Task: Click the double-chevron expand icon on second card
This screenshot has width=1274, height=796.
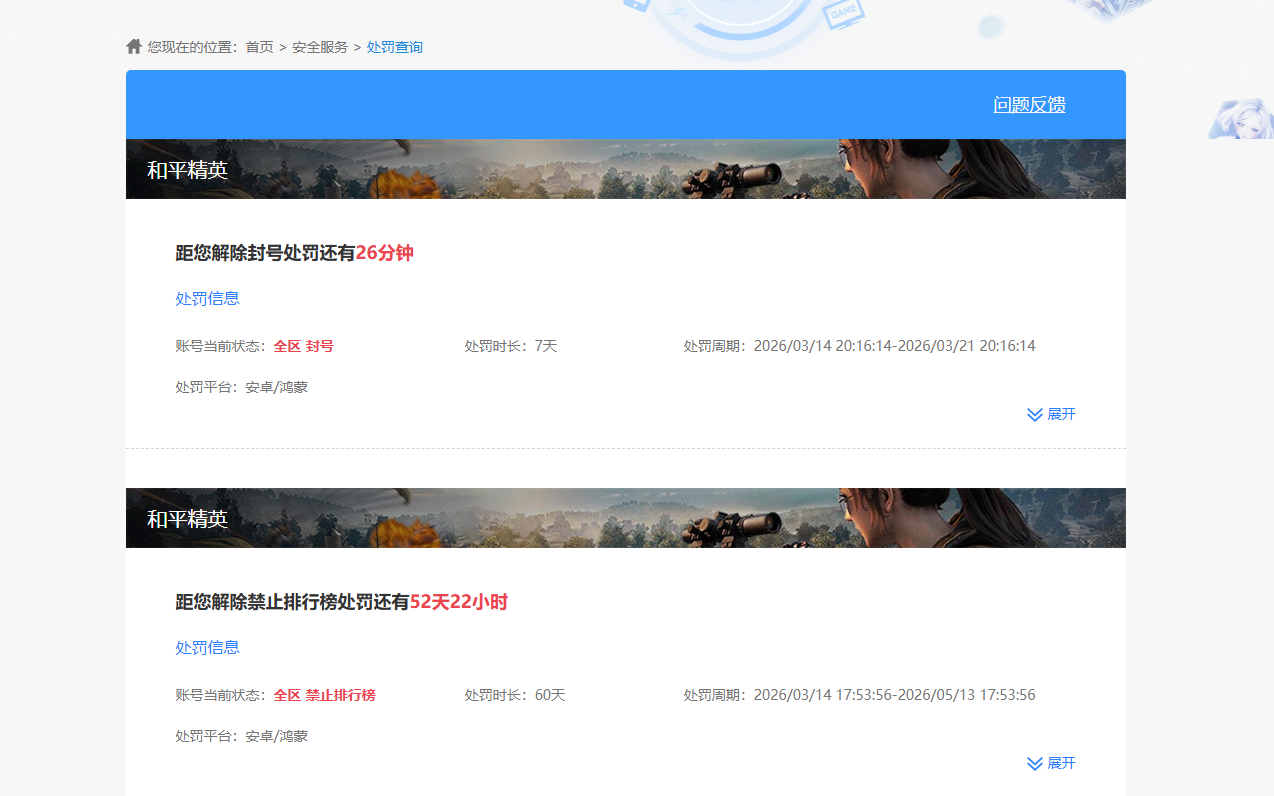Action: pyautogui.click(x=1033, y=763)
